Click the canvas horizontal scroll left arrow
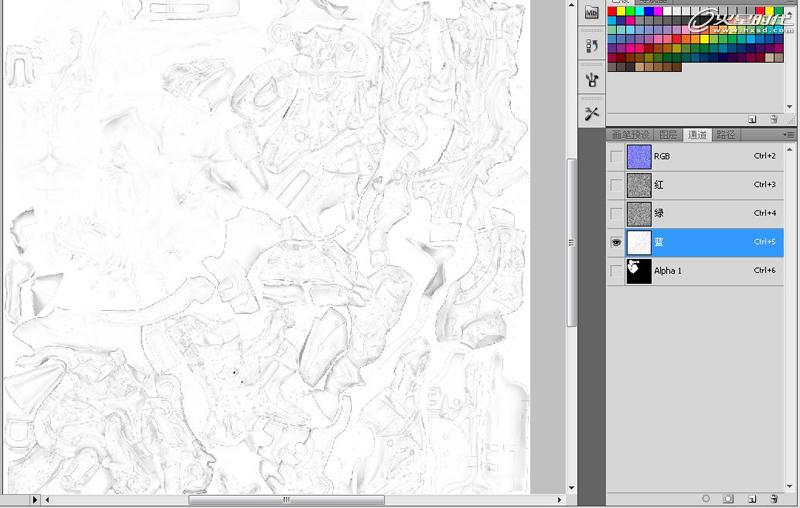Image resolution: width=800 pixels, height=508 pixels. coord(47,500)
